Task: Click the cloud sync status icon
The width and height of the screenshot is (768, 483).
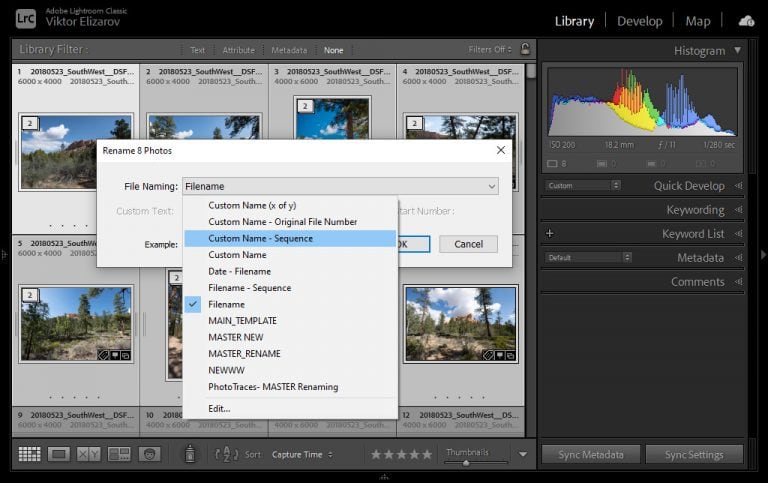Action: point(746,21)
